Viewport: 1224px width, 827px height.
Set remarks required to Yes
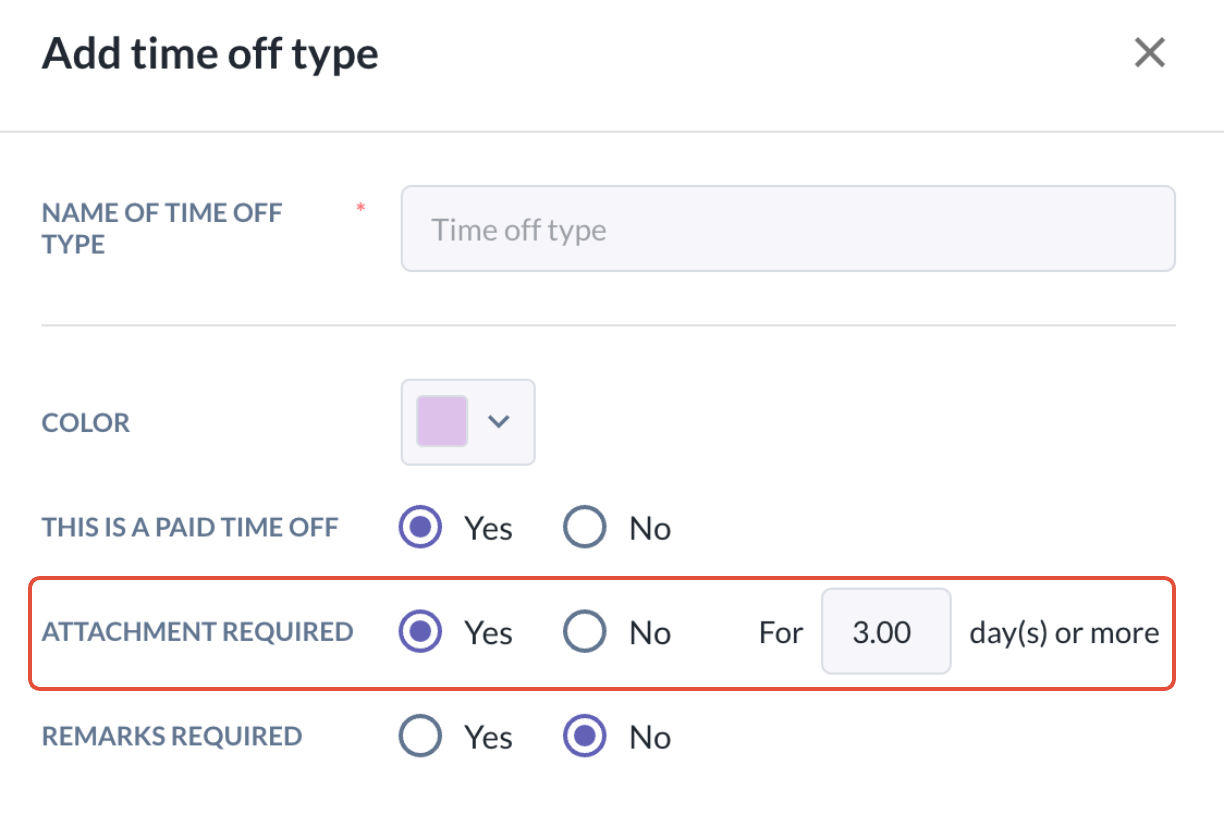click(x=420, y=737)
